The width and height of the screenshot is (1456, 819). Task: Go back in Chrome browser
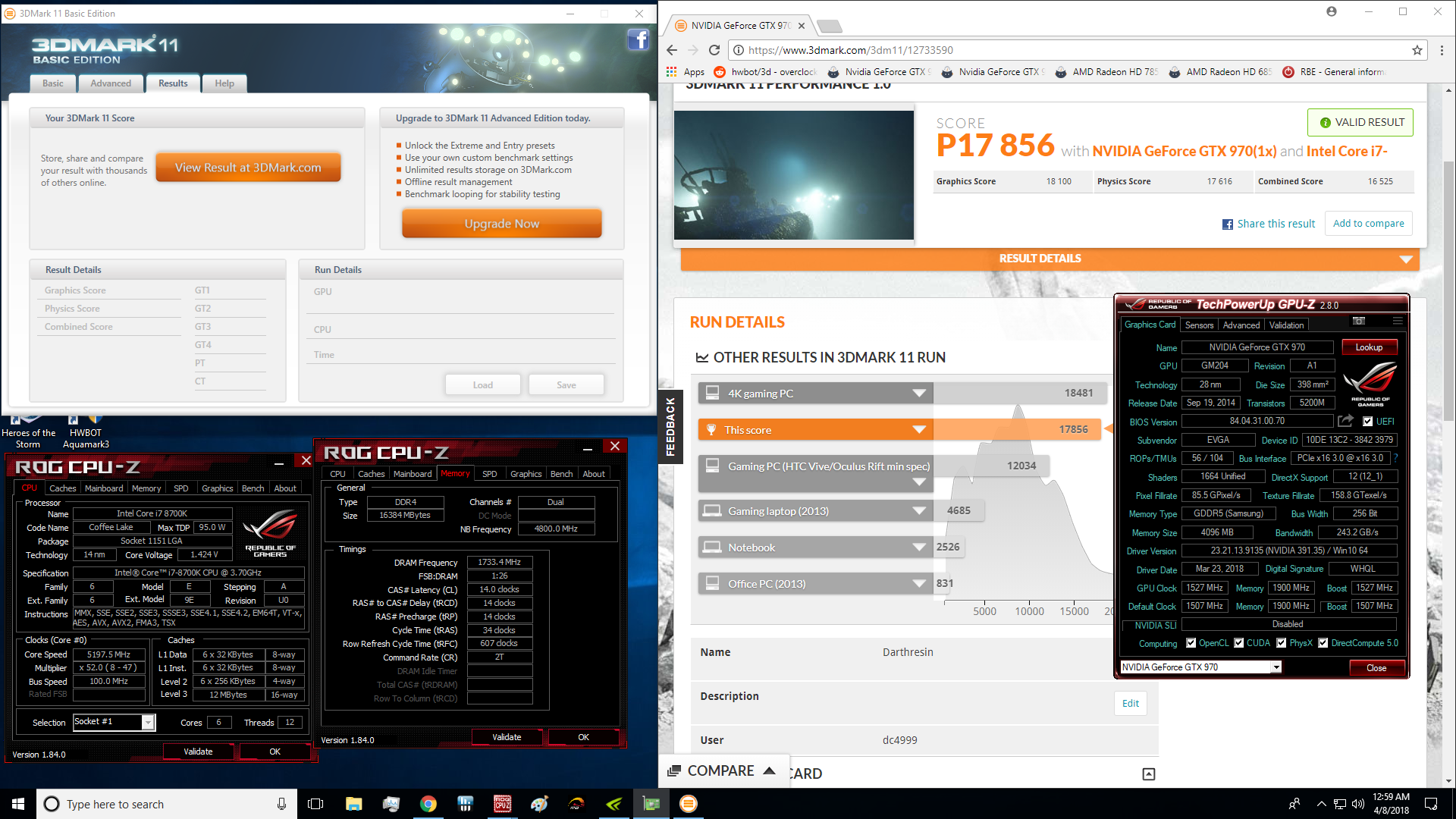(672, 50)
